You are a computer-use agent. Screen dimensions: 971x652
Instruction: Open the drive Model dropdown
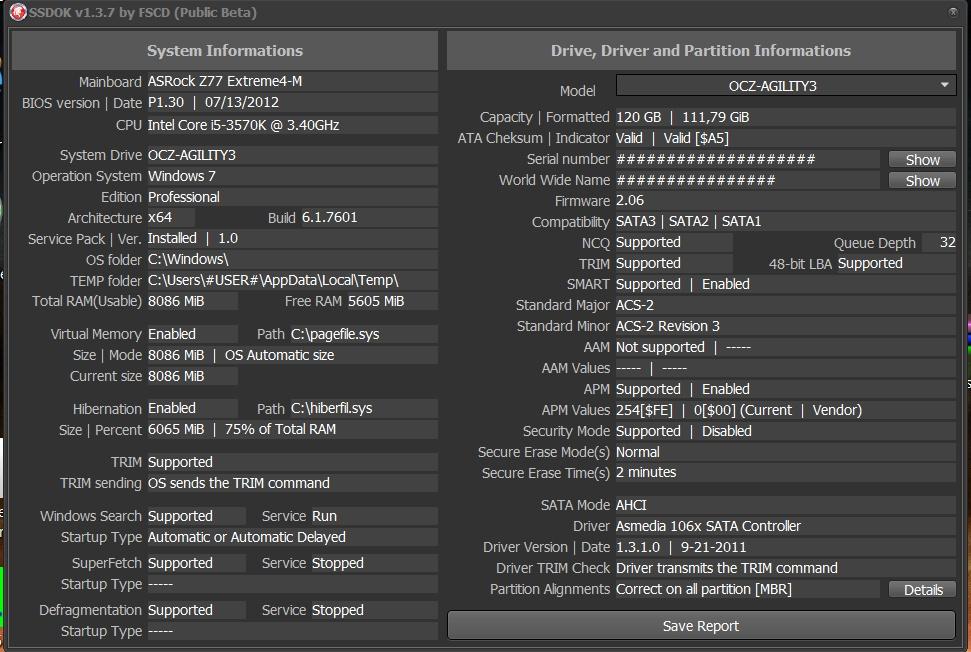[x=786, y=86]
